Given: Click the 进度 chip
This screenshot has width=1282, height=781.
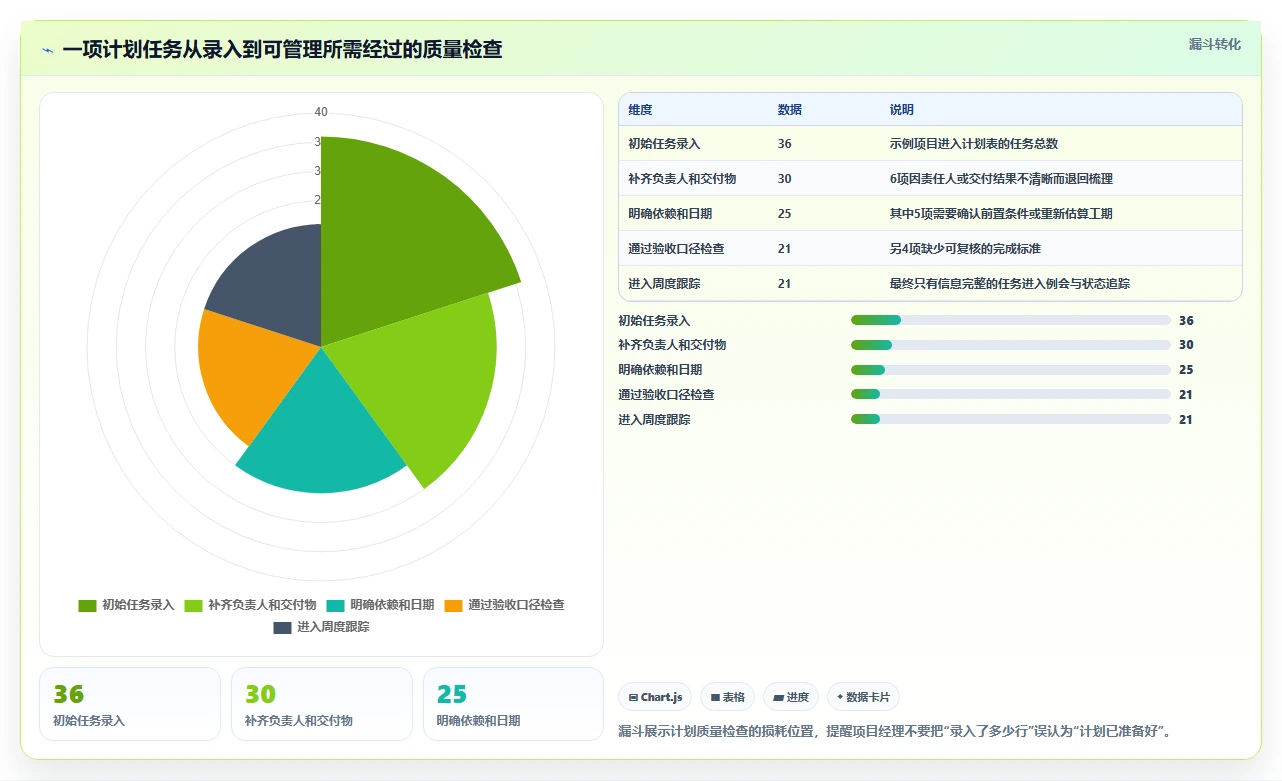Looking at the screenshot, I should [x=790, y=697].
